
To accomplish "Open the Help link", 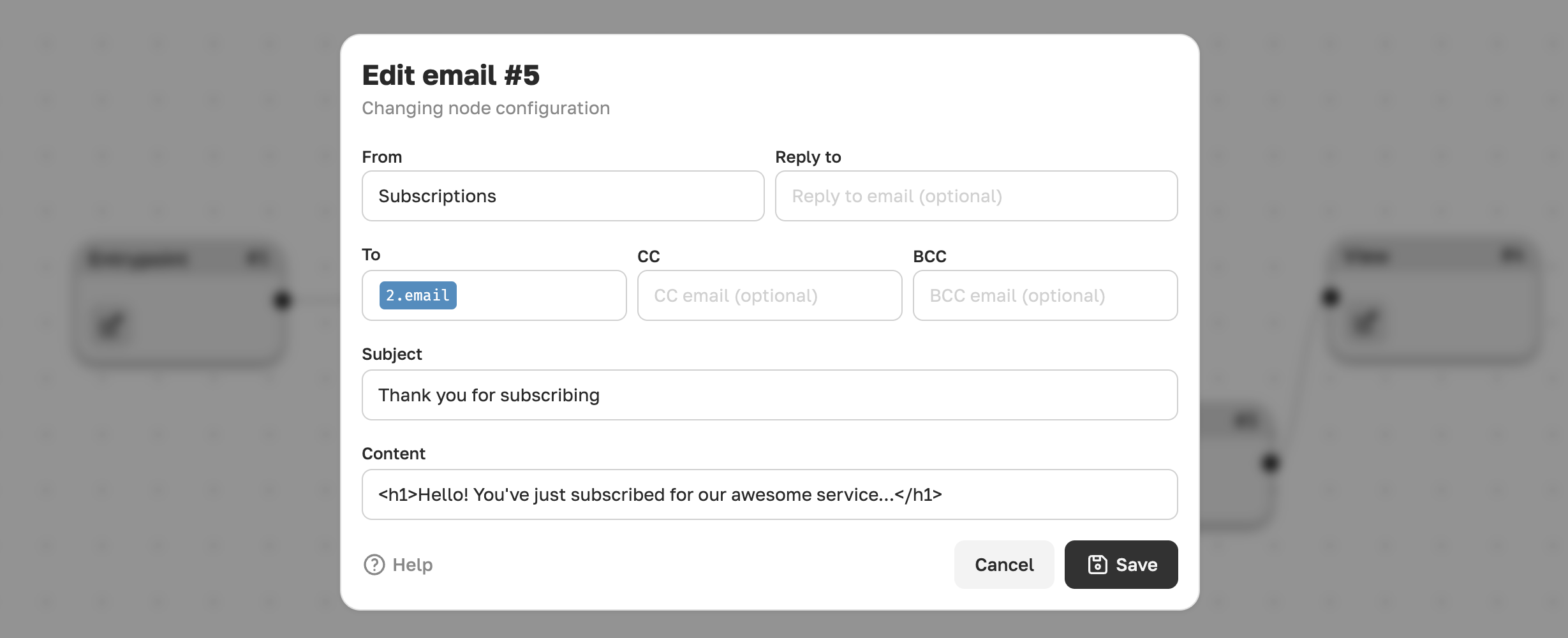I will pyautogui.click(x=398, y=565).
